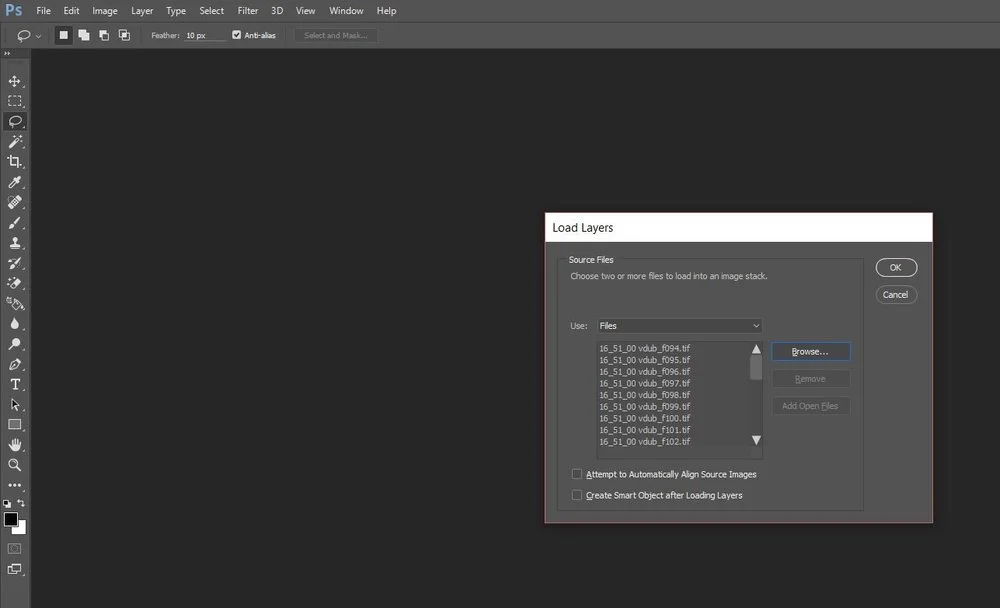Select file 16_51_00 vdub_f098.tif in the list

tap(645, 394)
